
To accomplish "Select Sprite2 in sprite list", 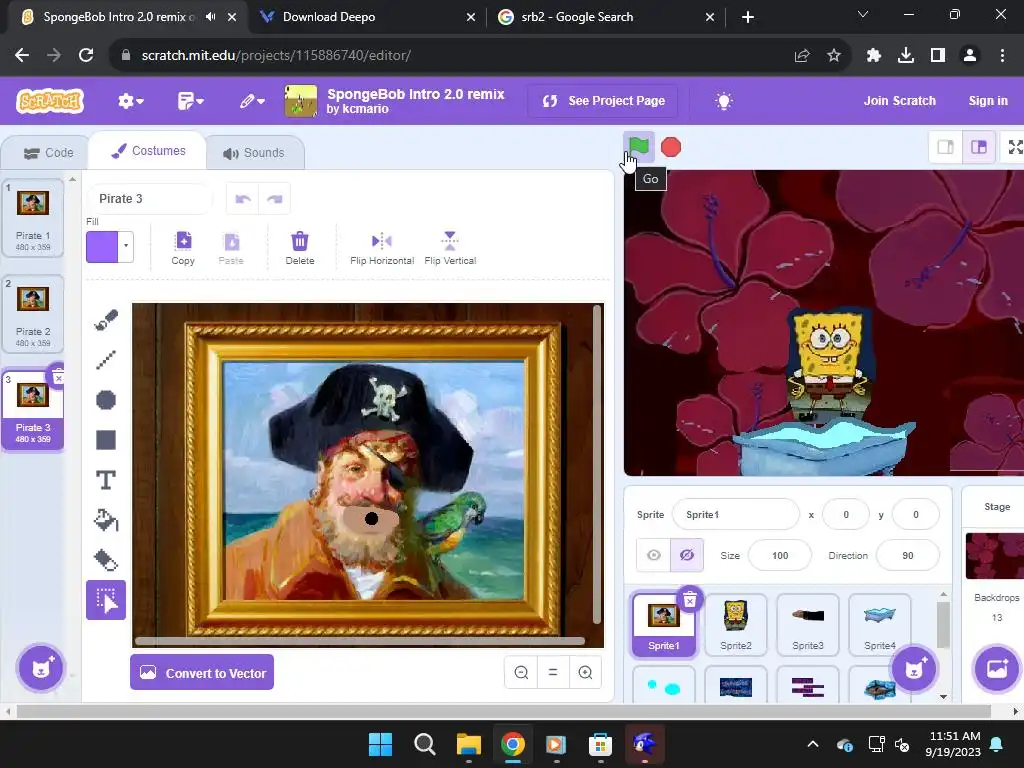I will (x=736, y=625).
